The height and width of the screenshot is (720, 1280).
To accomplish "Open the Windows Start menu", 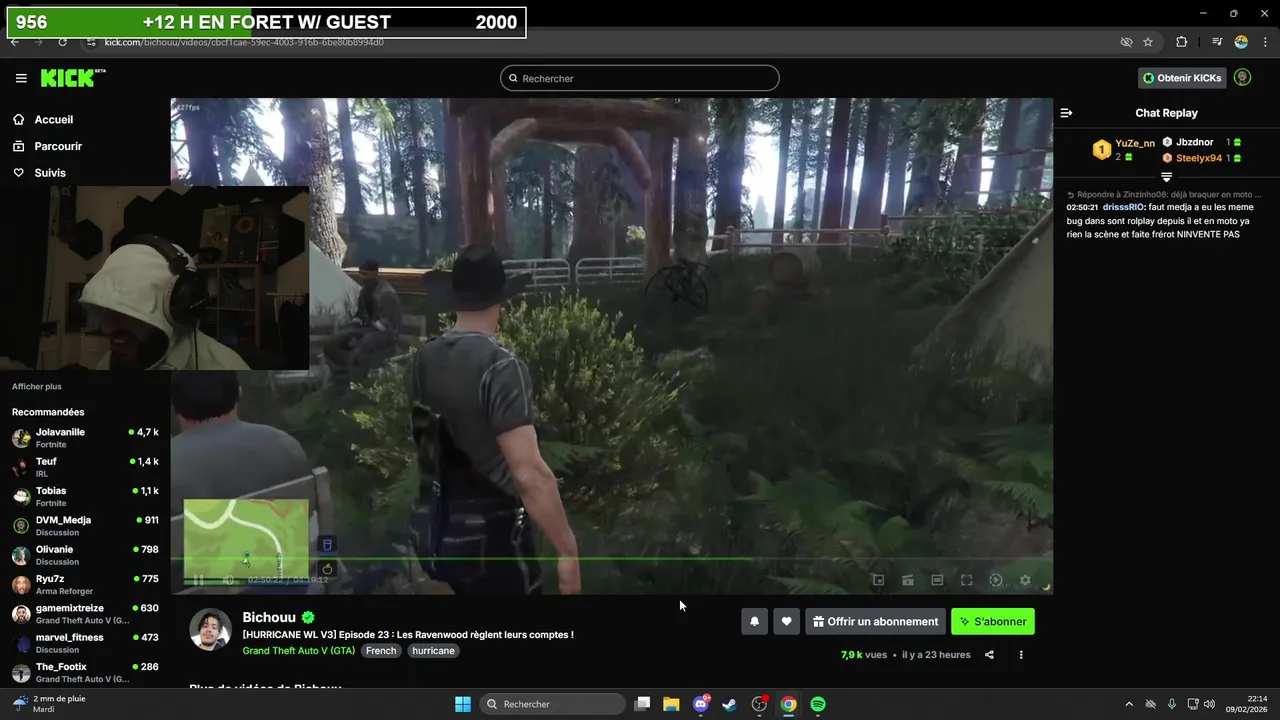I will [463, 704].
